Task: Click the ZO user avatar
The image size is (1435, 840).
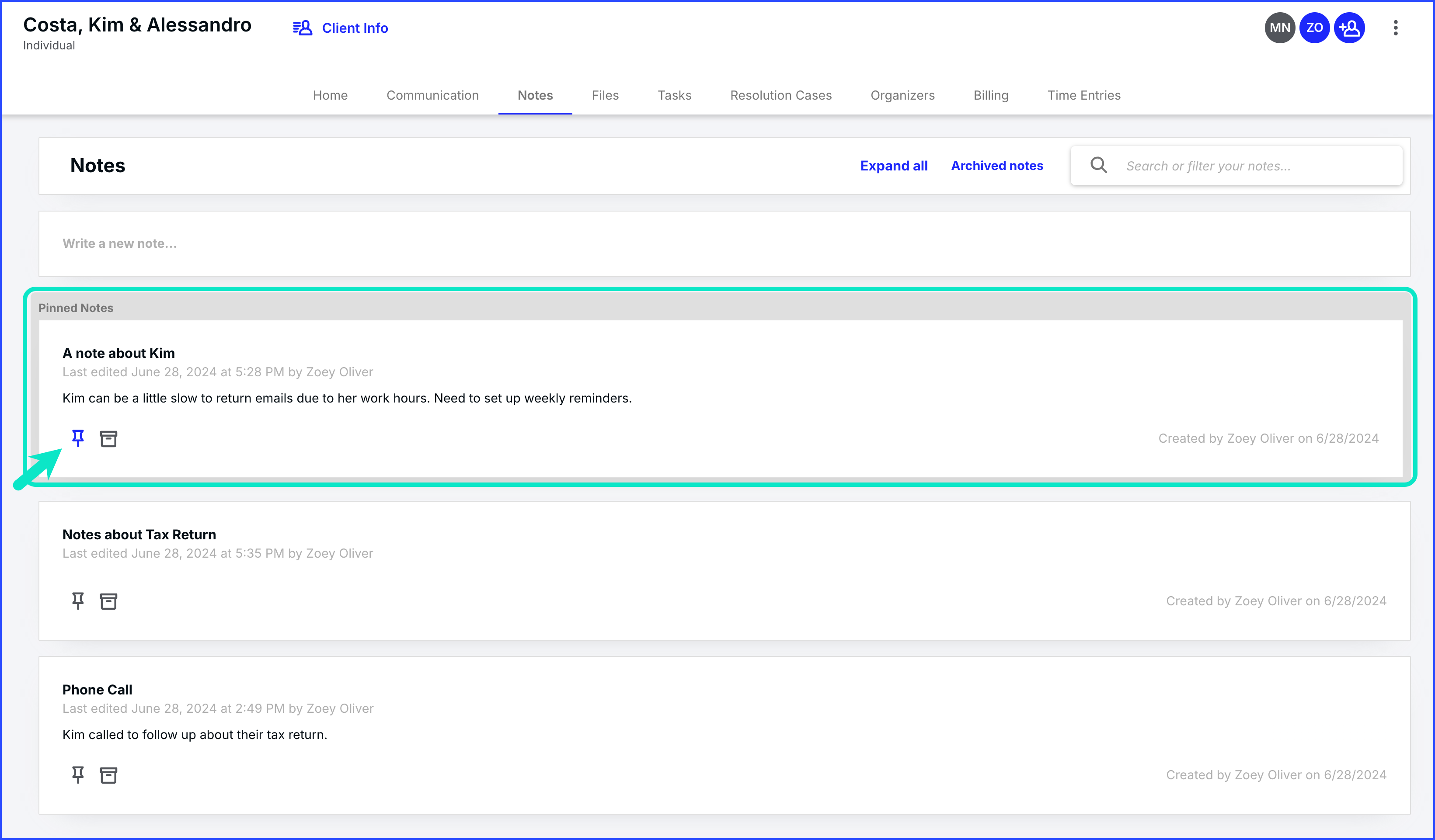Action: (1314, 28)
